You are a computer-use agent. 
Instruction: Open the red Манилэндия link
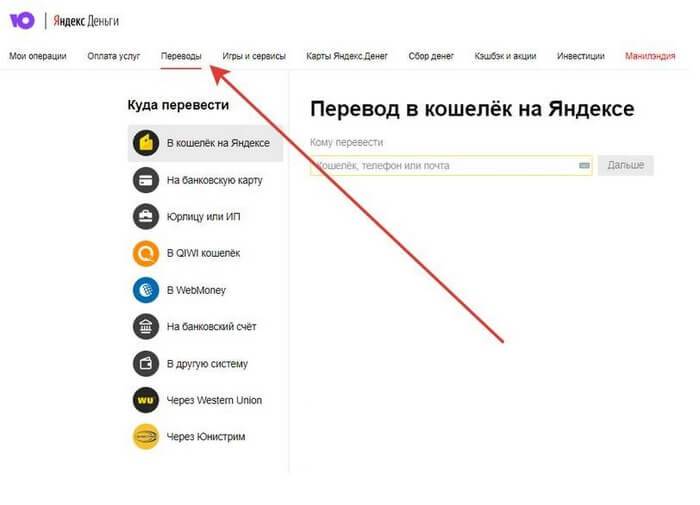tap(650, 56)
